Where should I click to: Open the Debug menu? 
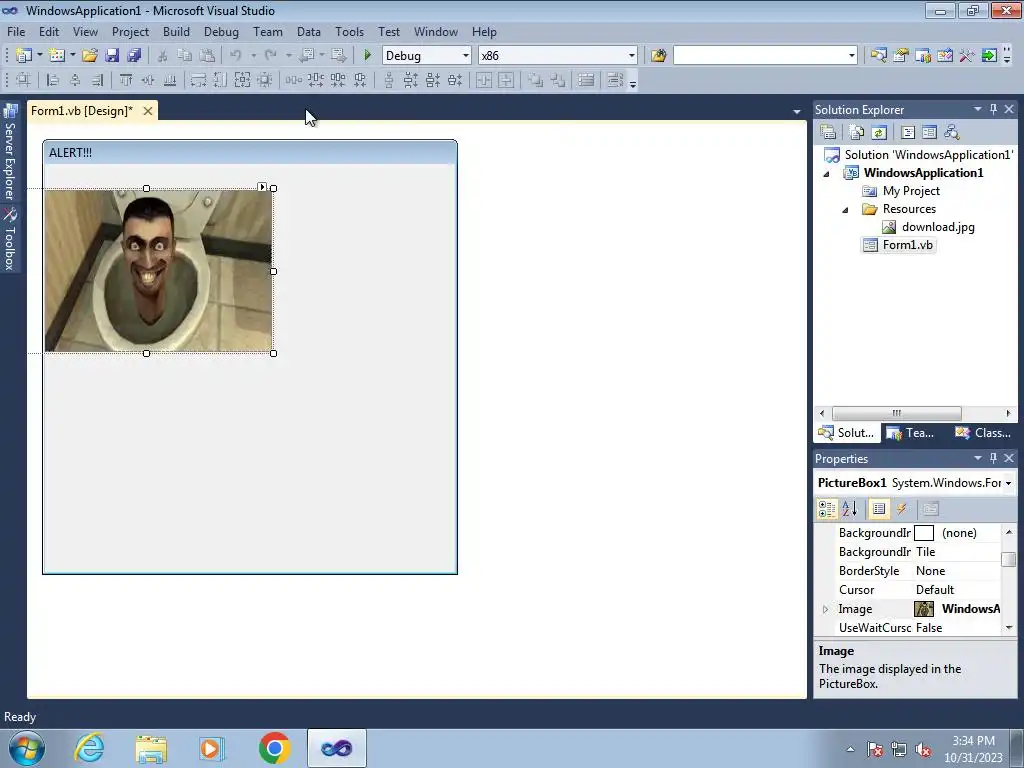221,31
